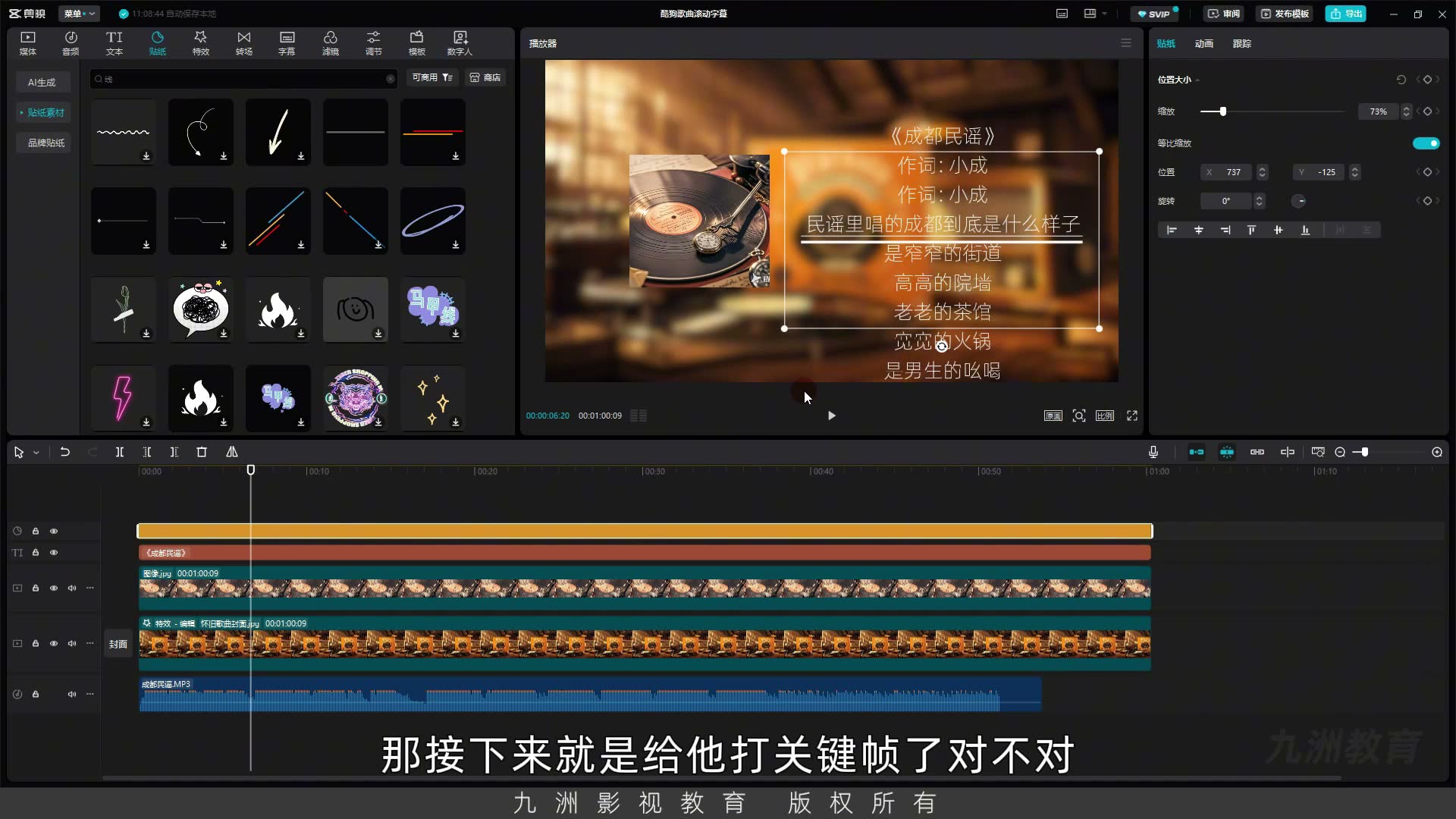
Task: Click the align left icon in sticker panel
Action: tap(1172, 230)
